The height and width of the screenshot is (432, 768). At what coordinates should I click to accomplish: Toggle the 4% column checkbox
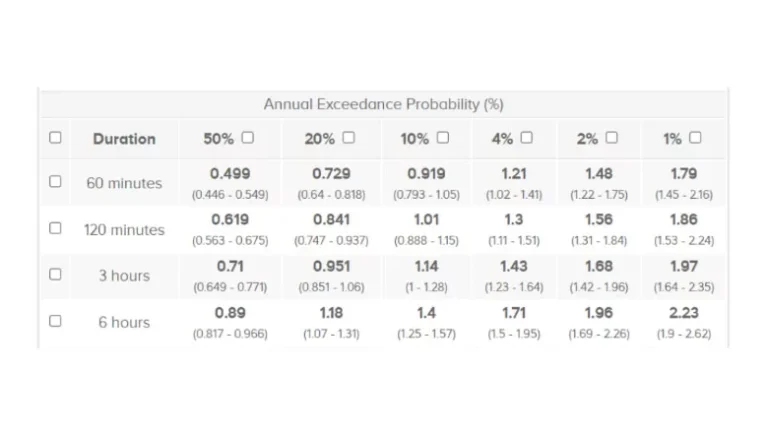[x=527, y=138]
